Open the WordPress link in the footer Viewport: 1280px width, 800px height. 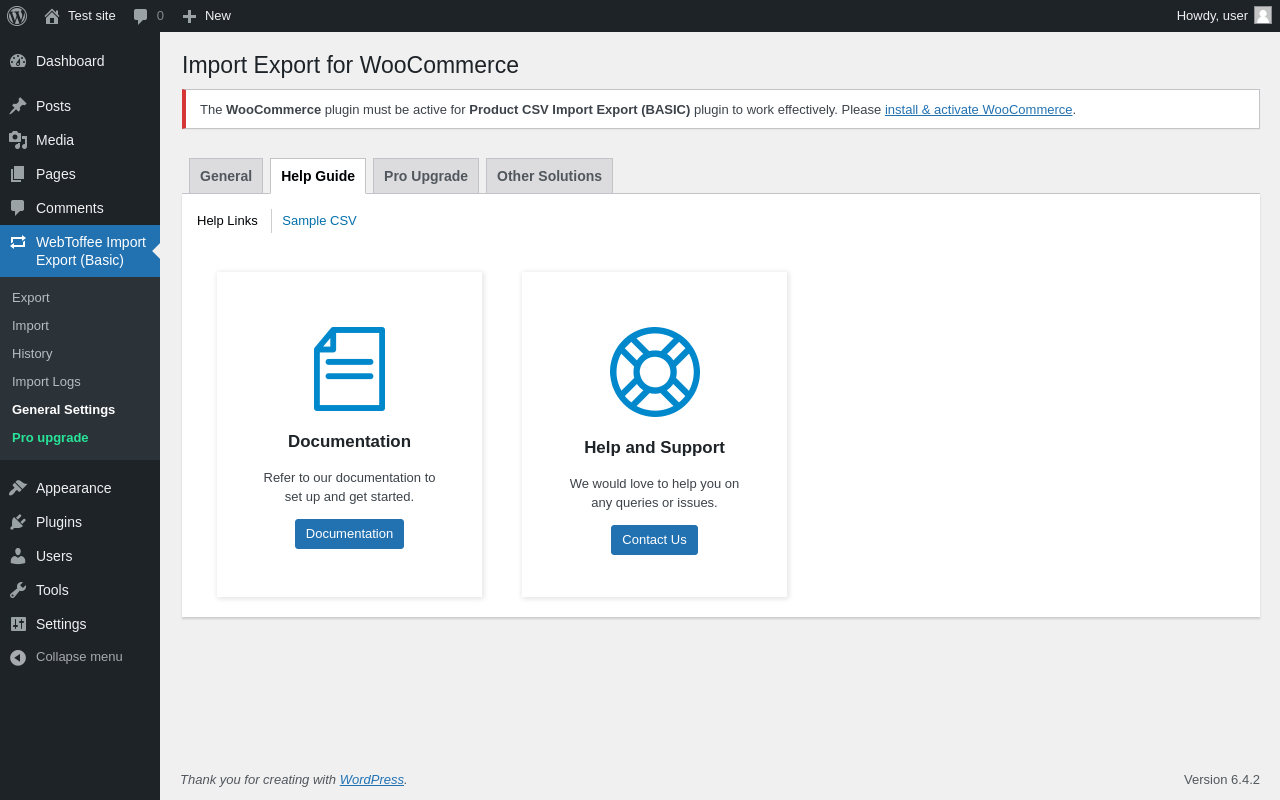(x=372, y=780)
